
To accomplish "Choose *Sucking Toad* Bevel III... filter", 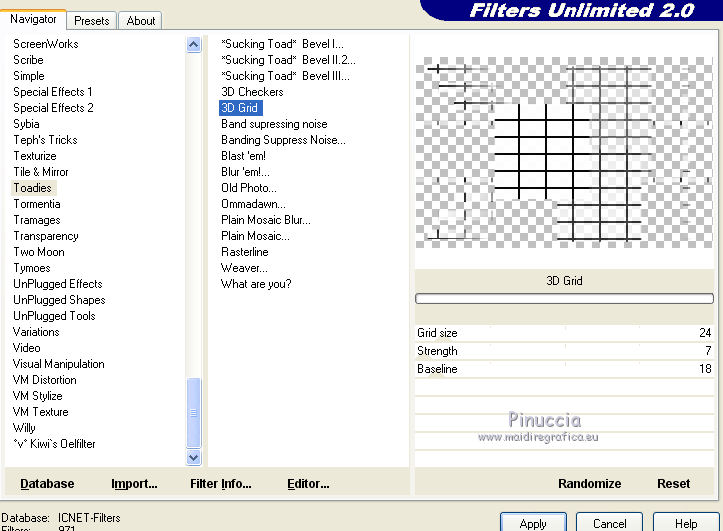I will point(285,76).
